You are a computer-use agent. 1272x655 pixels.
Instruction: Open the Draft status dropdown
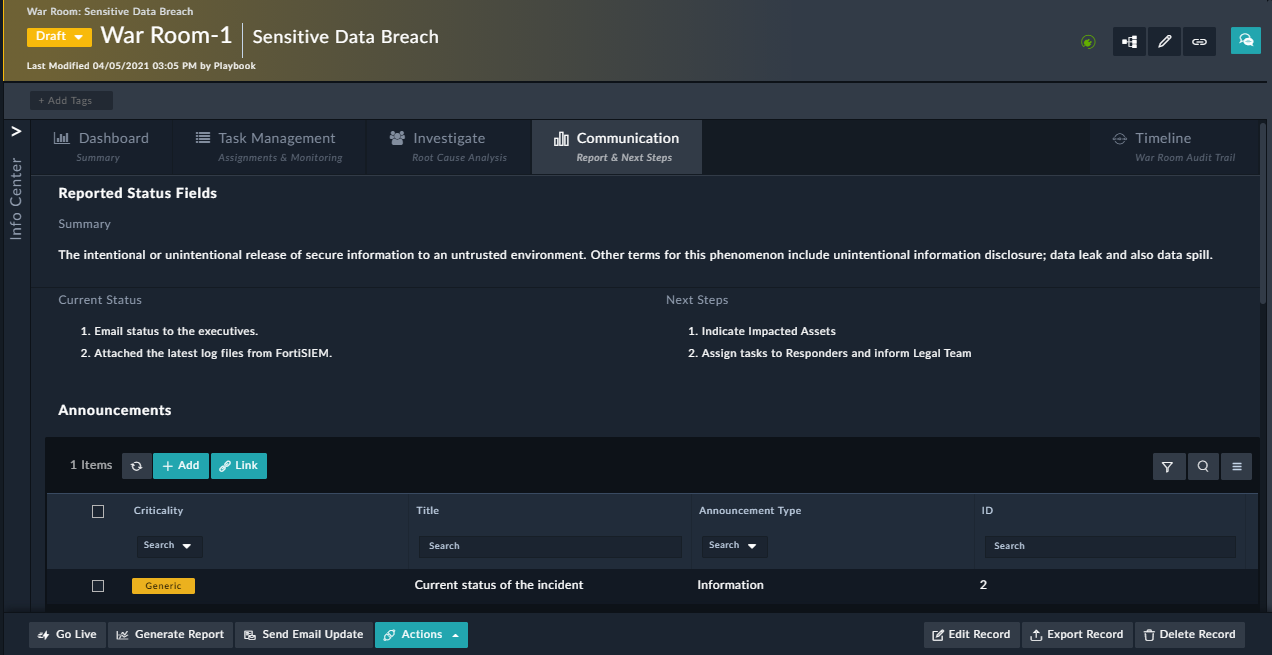click(x=59, y=37)
